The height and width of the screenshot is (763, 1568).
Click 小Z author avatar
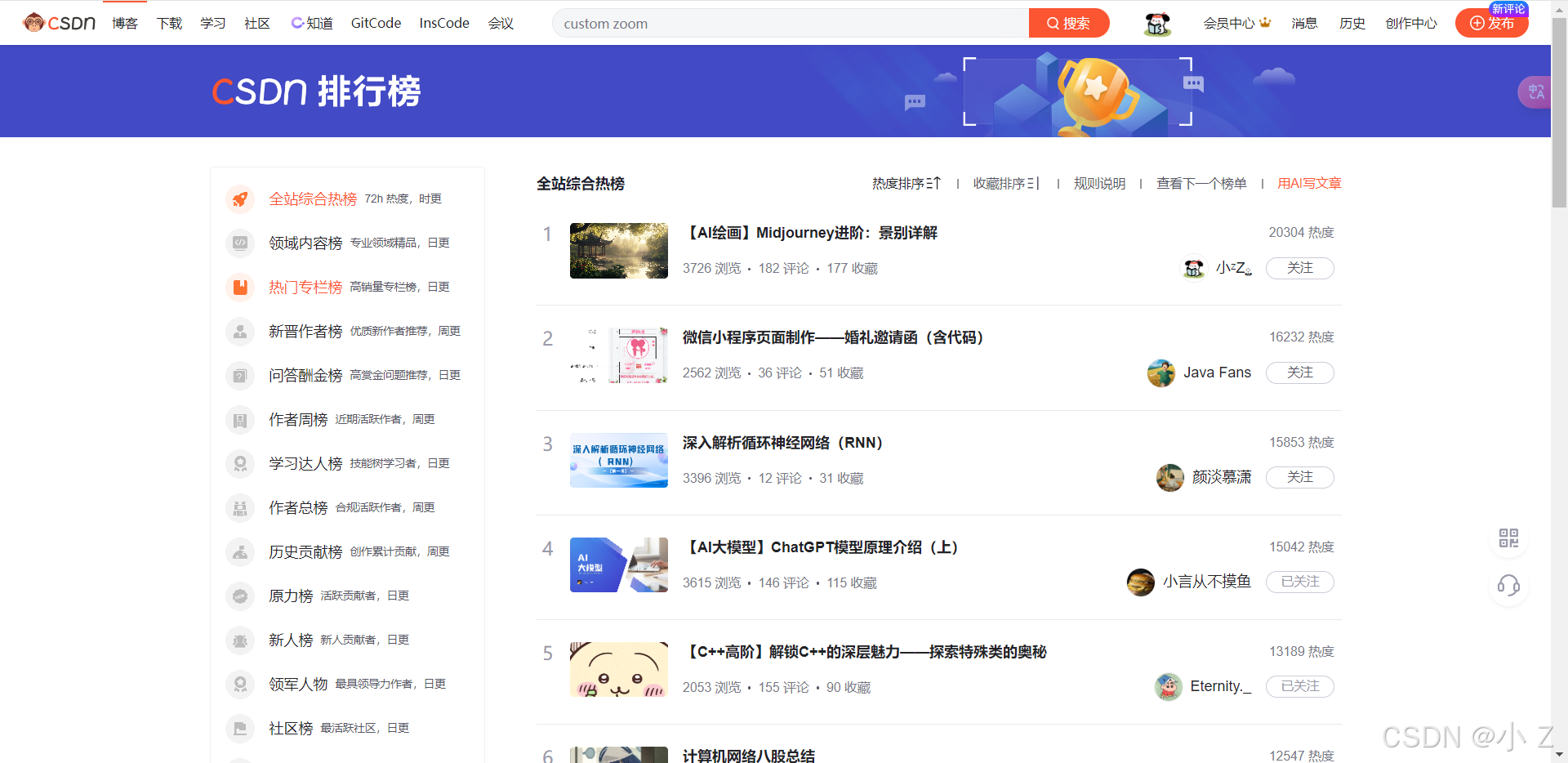tap(1194, 268)
